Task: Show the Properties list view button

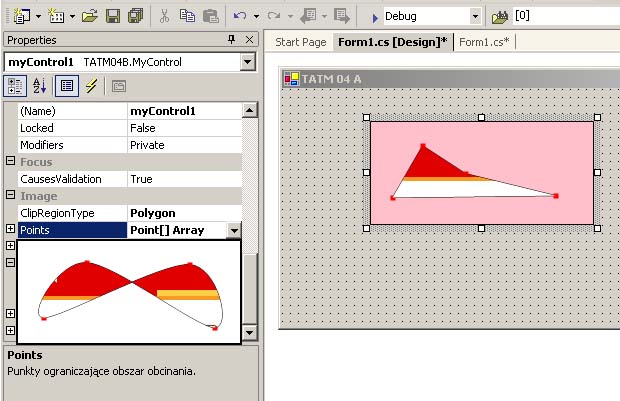Action: click(67, 86)
